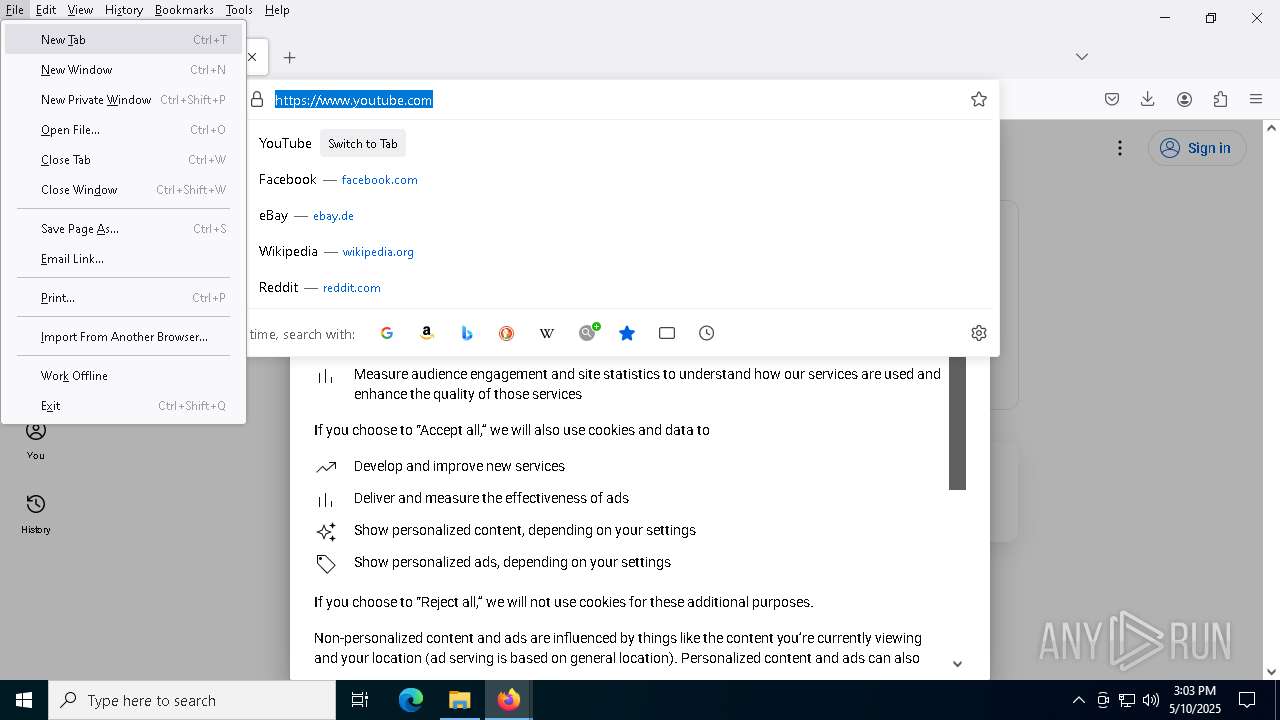Select Work Offline menu item

[123, 376]
